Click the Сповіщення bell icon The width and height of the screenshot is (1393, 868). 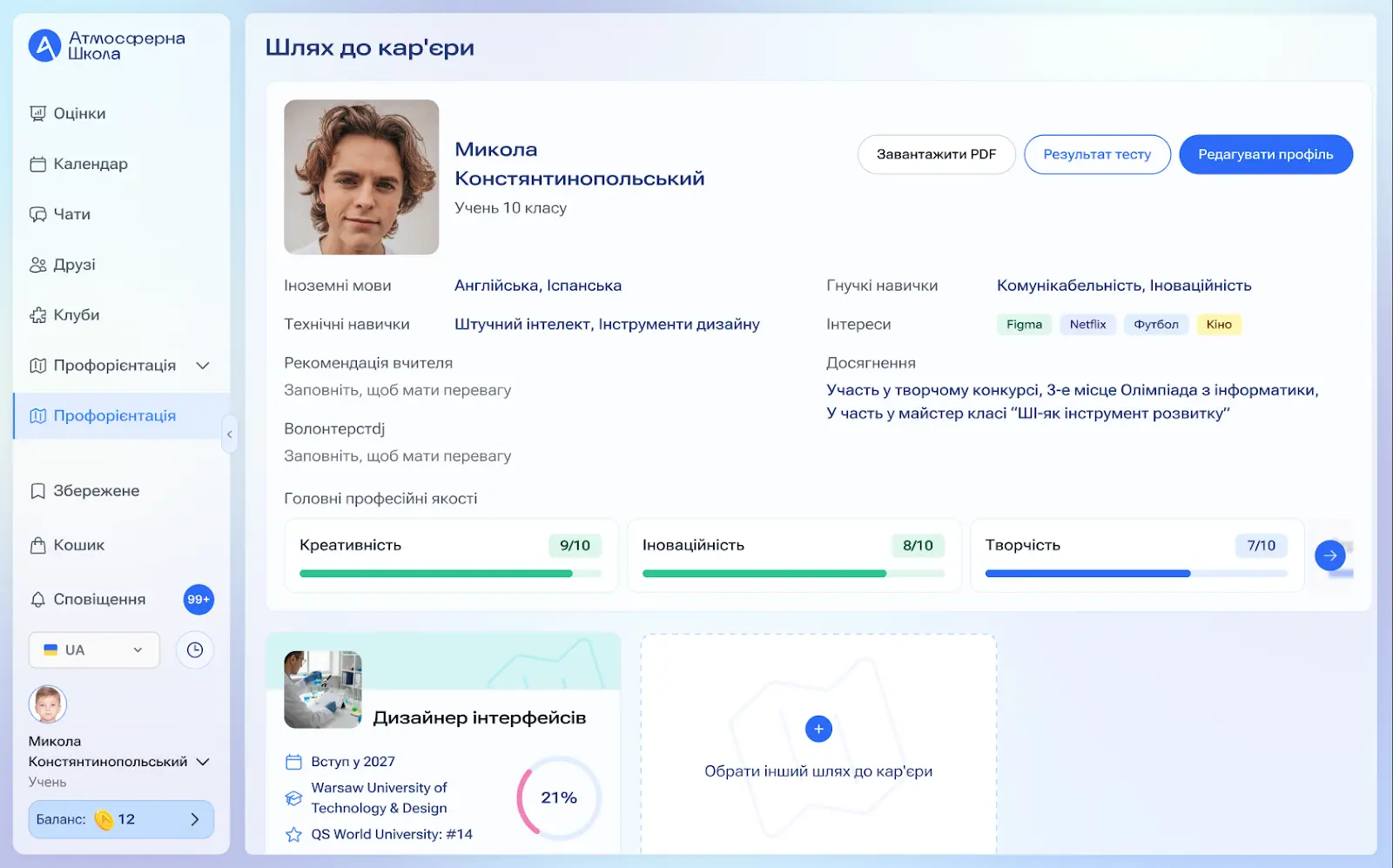[x=38, y=599]
